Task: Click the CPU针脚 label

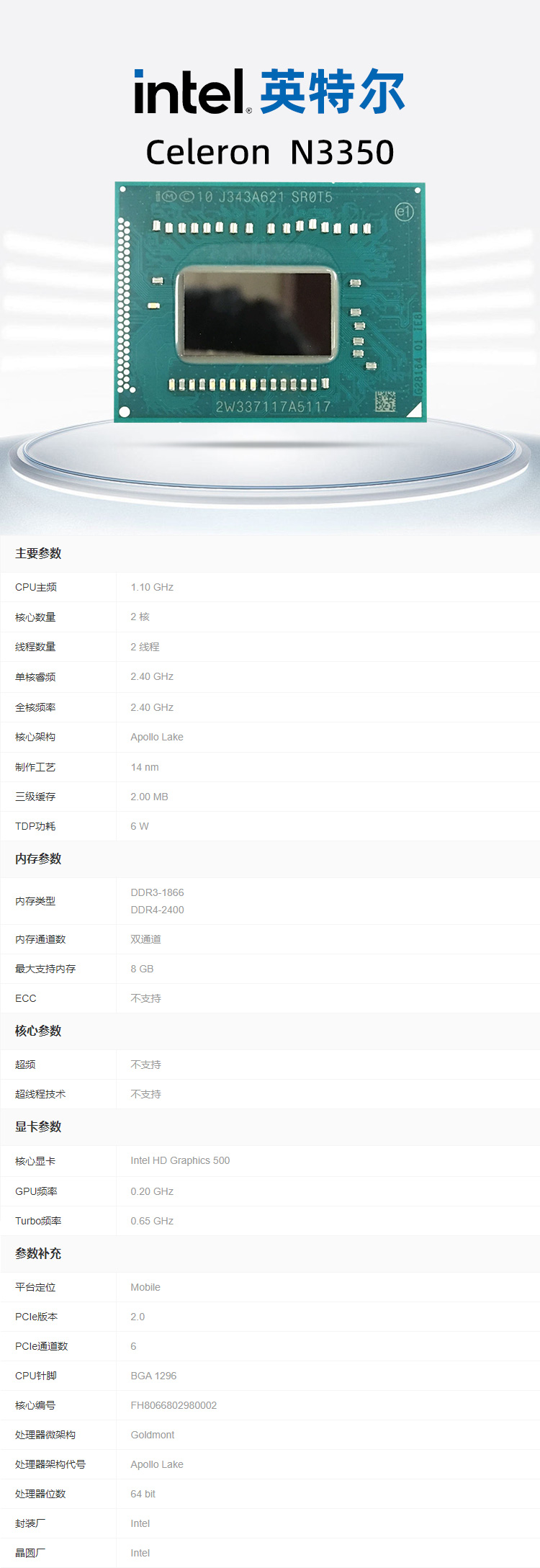Action: 35,1376
